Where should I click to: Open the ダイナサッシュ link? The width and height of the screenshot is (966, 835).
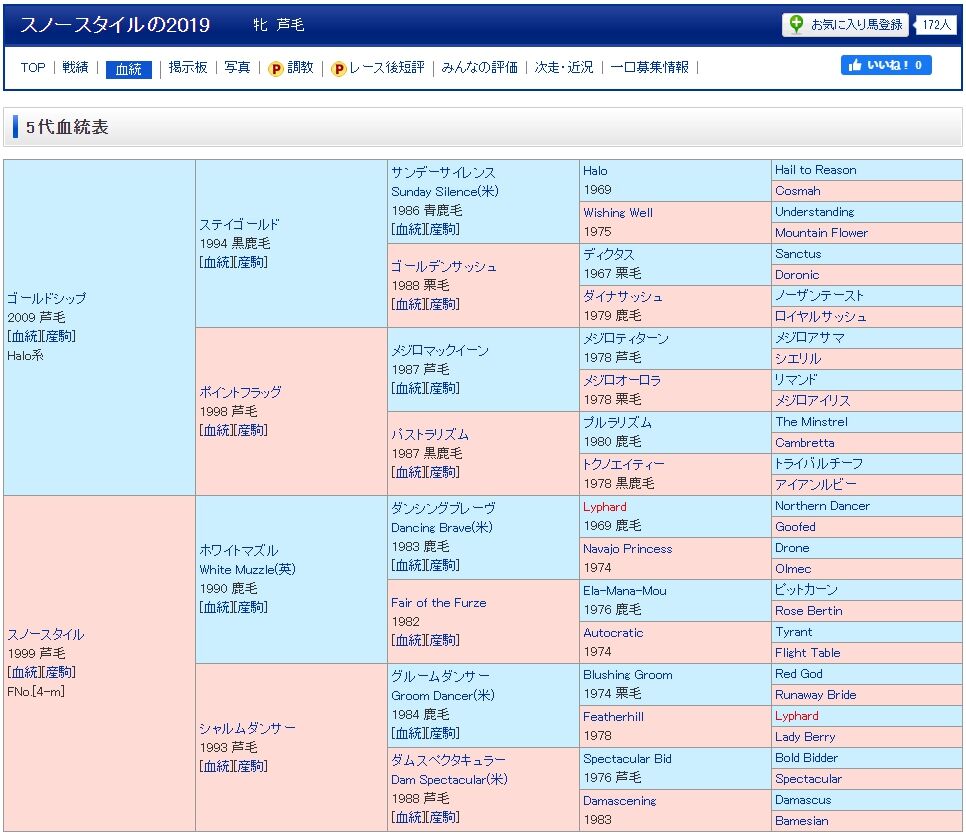[x=623, y=296]
